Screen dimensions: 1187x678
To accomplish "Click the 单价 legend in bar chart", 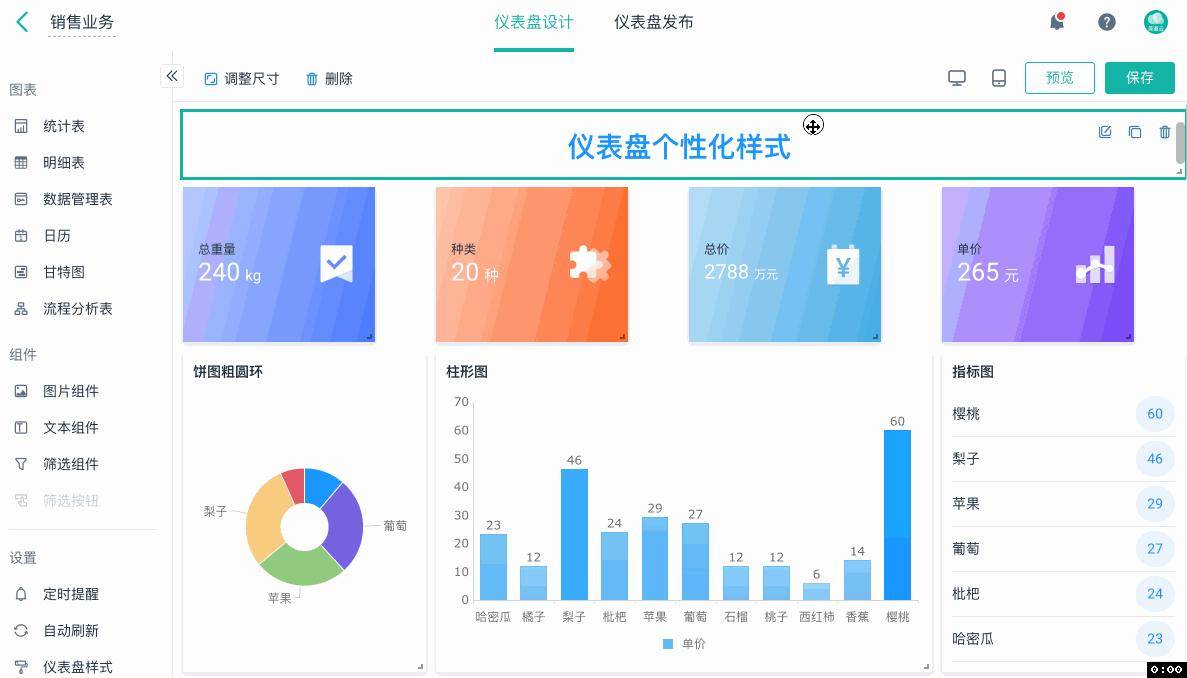I will (x=684, y=644).
